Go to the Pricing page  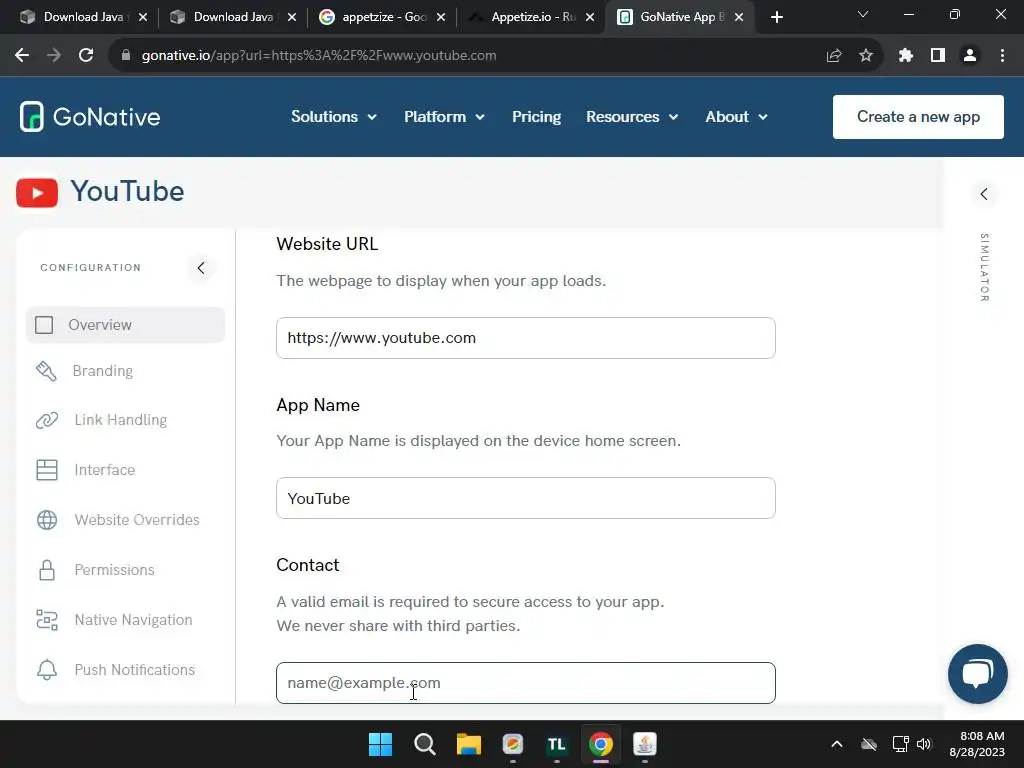coord(536,117)
